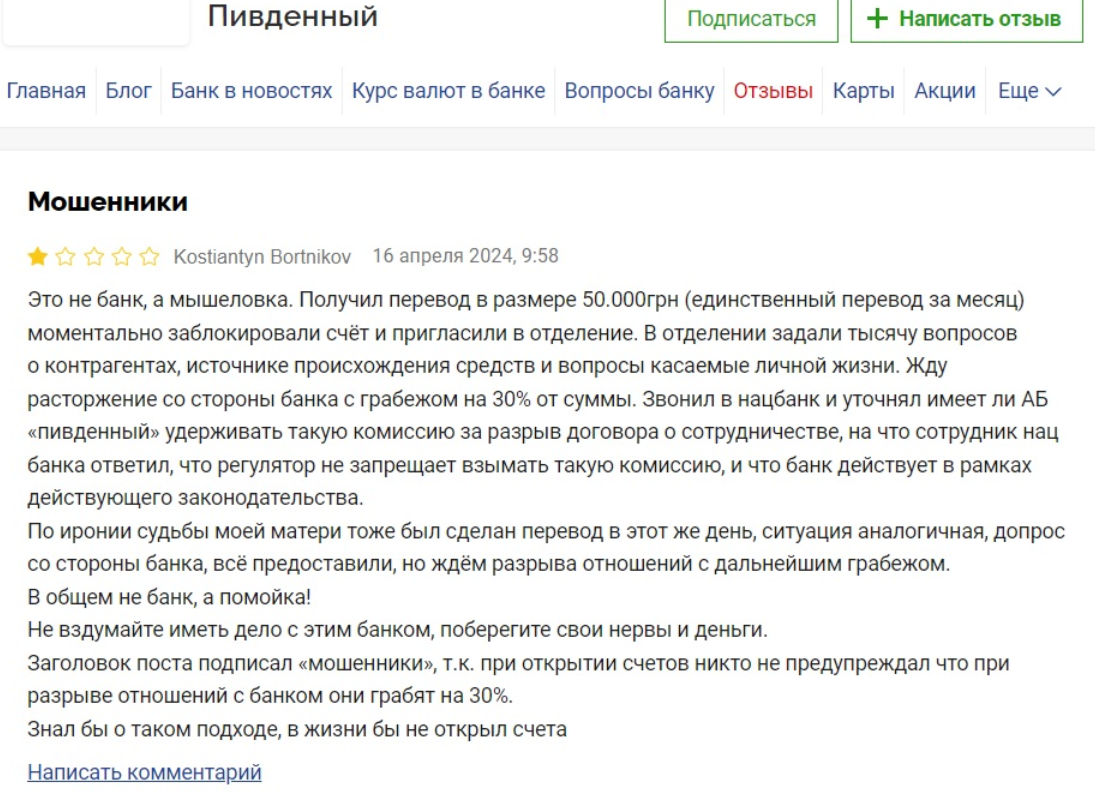1095x795 pixels.
Task: Click the fifth rating star
Action: (x=149, y=257)
